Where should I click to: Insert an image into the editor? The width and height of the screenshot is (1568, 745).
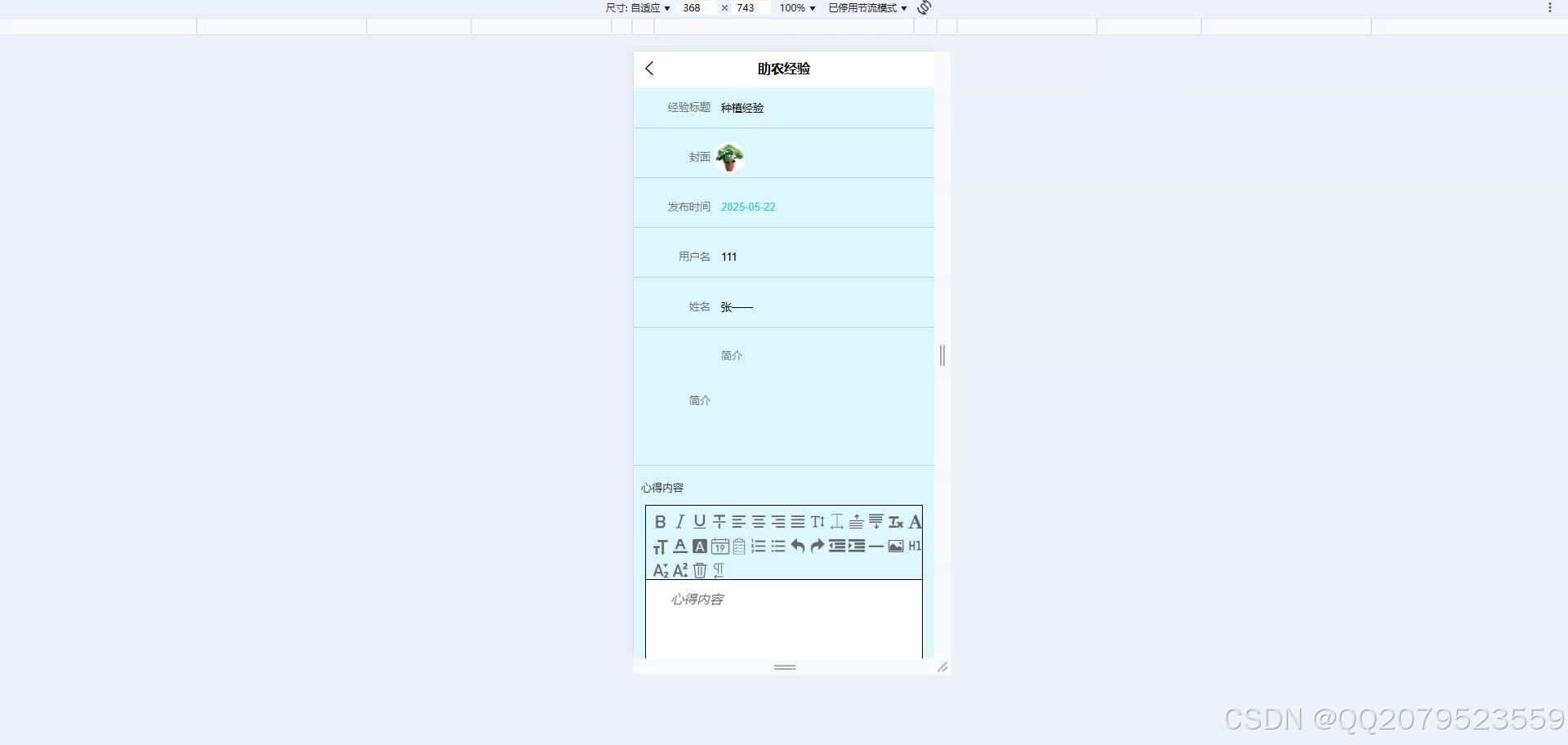coord(896,546)
